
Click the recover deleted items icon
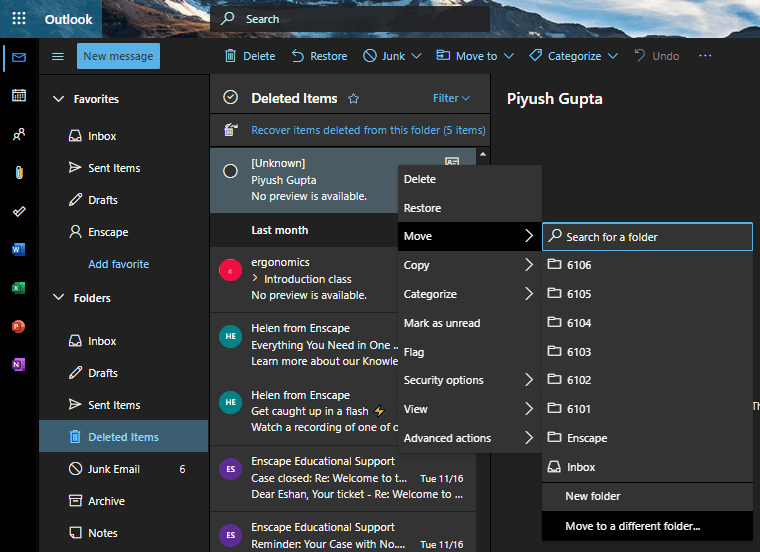pos(231,130)
